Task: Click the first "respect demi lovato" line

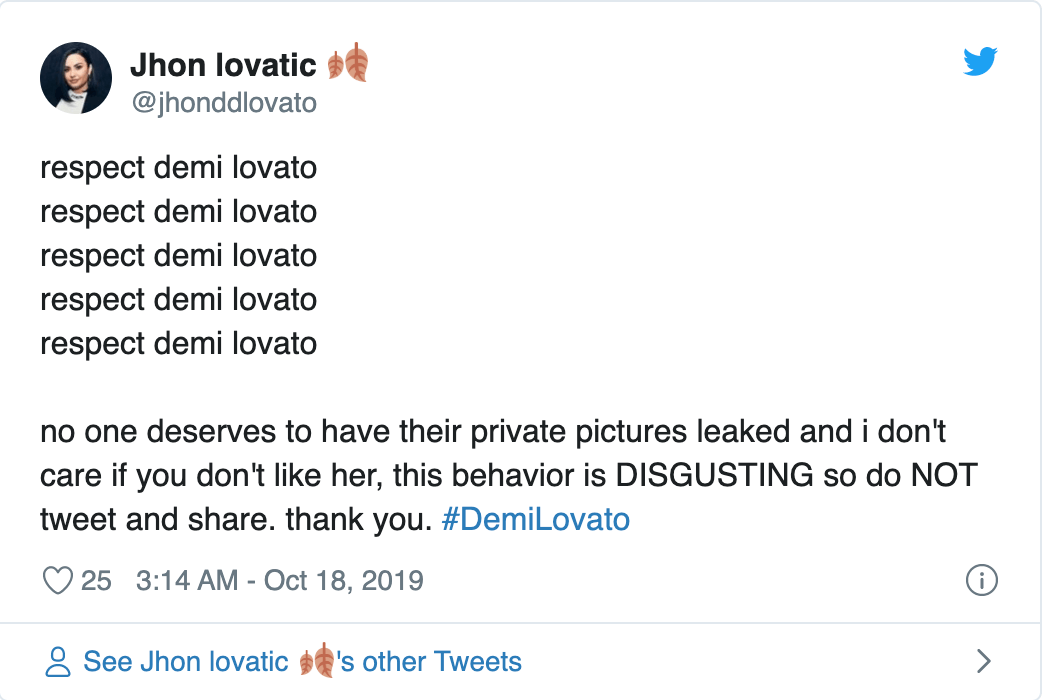Action: point(178,167)
